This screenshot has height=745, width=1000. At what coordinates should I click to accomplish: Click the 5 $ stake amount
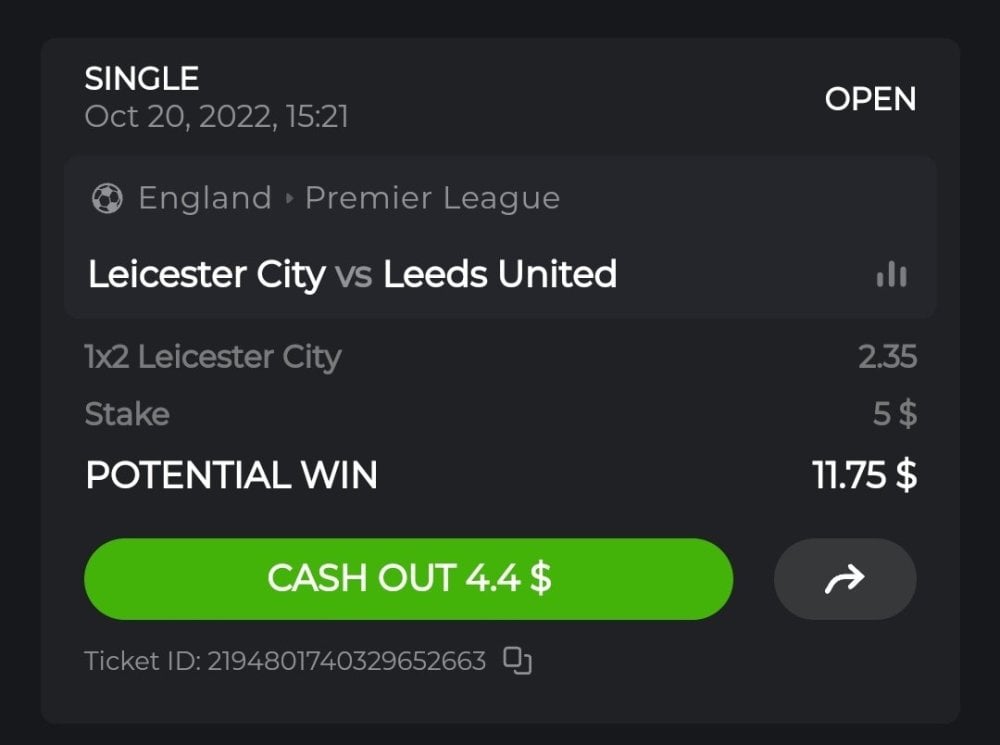(894, 414)
